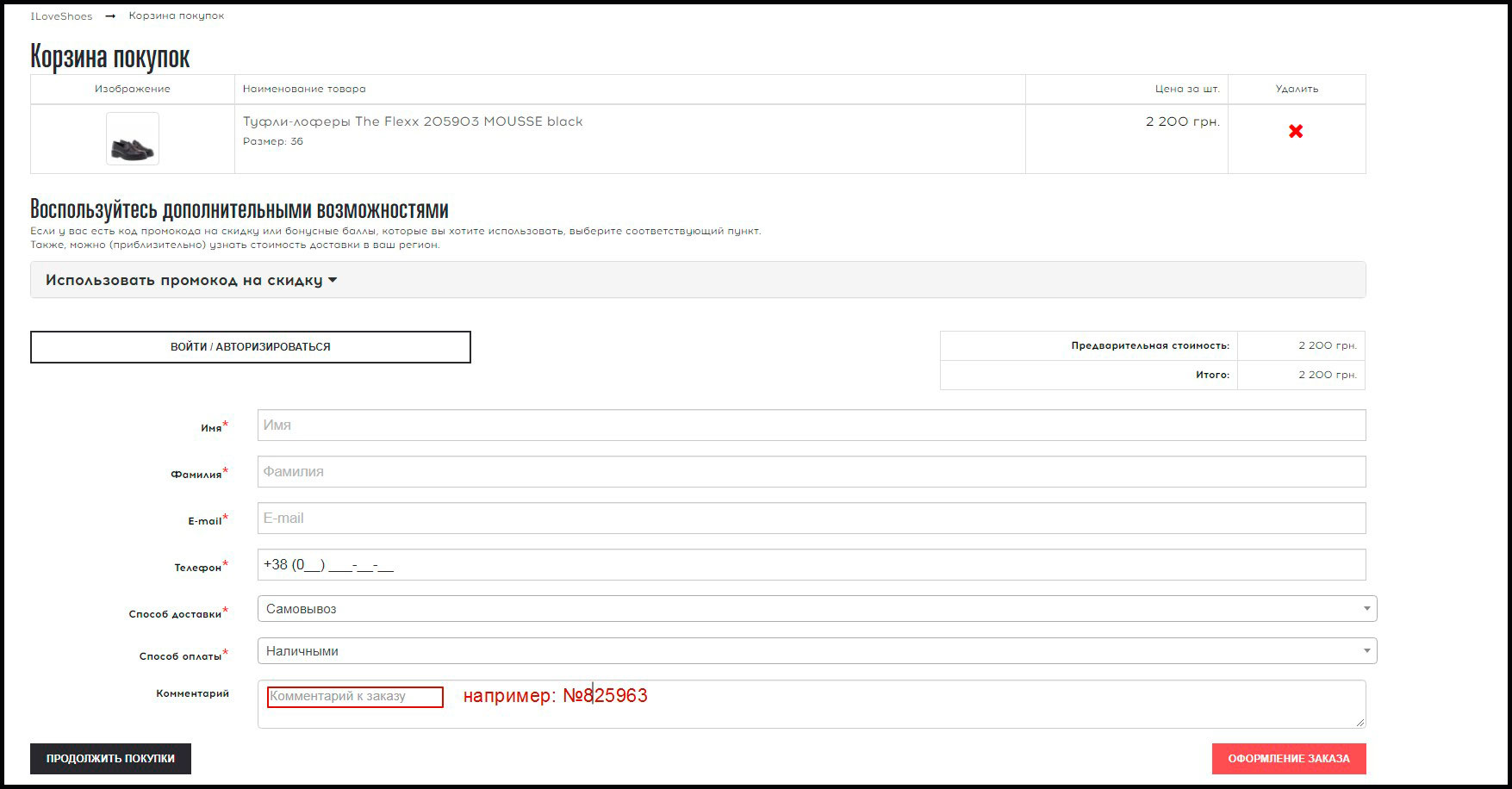Click the 'Изображение' column header
This screenshot has height=789, width=1512.
[133, 89]
